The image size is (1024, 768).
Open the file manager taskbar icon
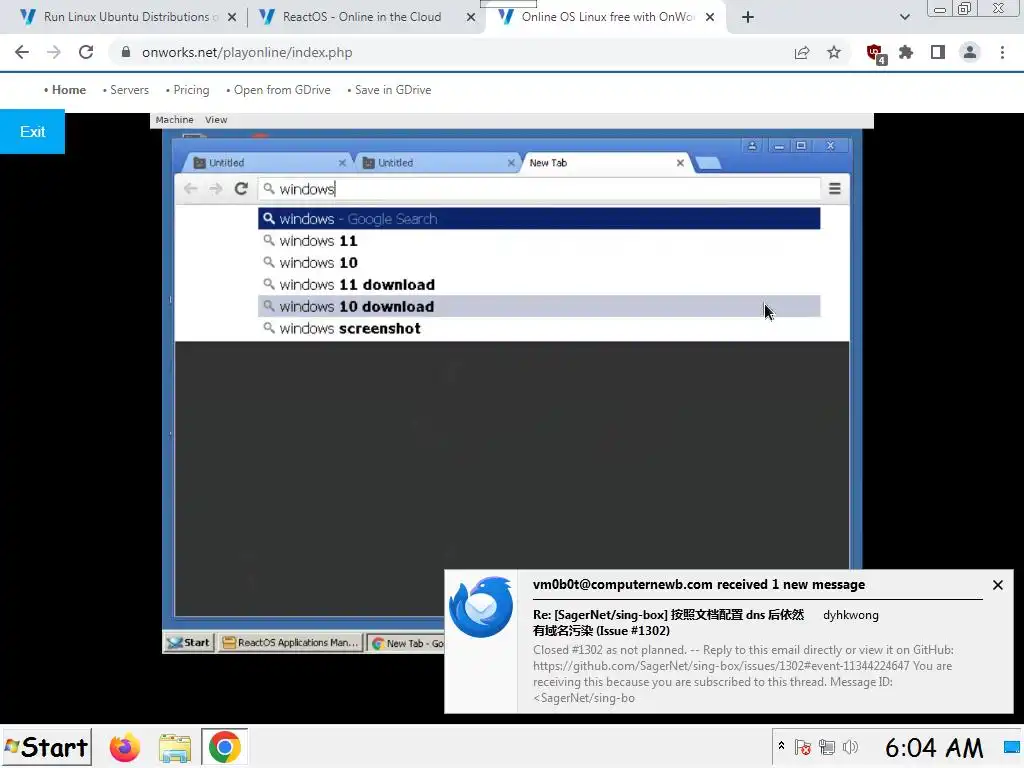coord(175,748)
